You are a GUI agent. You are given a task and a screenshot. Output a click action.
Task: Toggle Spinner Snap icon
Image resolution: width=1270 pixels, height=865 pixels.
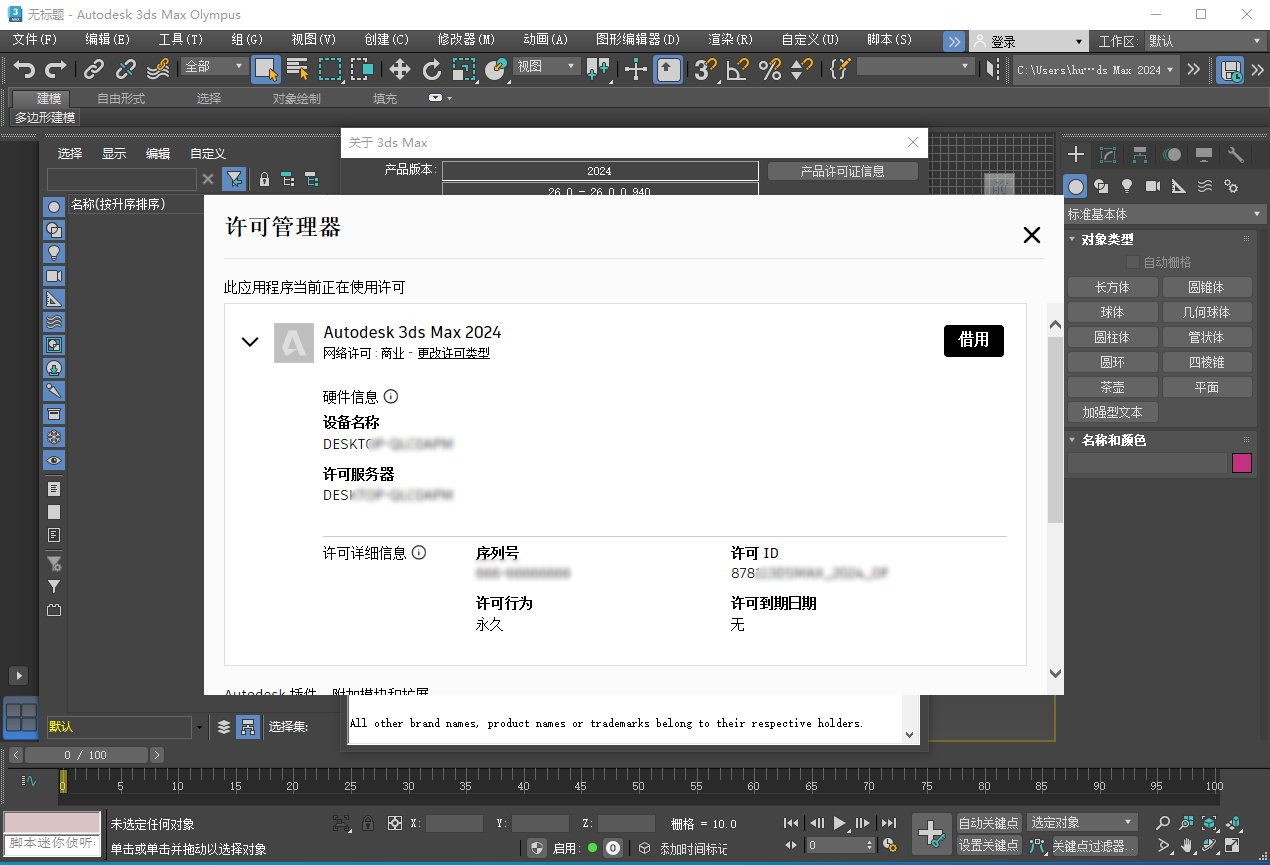tap(802, 69)
